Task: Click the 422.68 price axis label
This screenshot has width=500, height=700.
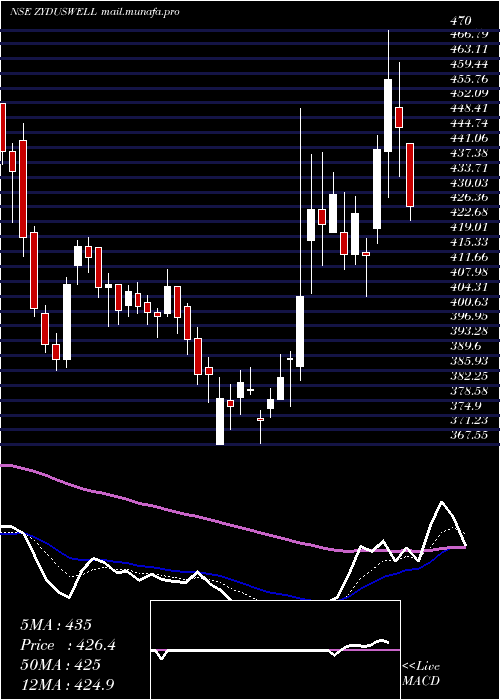Action: (x=469, y=212)
